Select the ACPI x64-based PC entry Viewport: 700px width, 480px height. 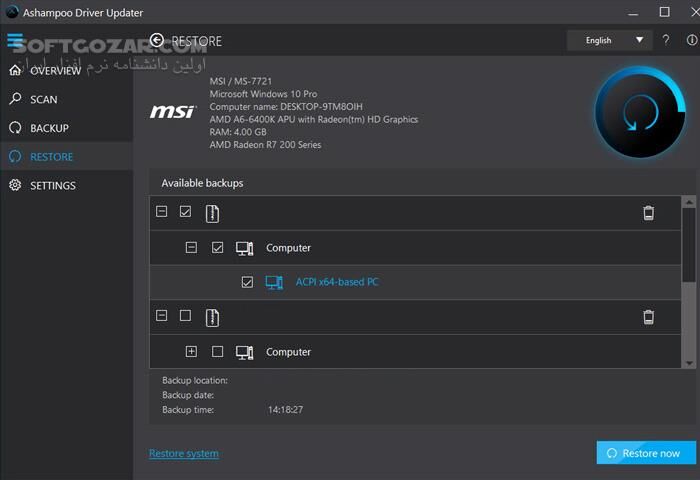(337, 282)
